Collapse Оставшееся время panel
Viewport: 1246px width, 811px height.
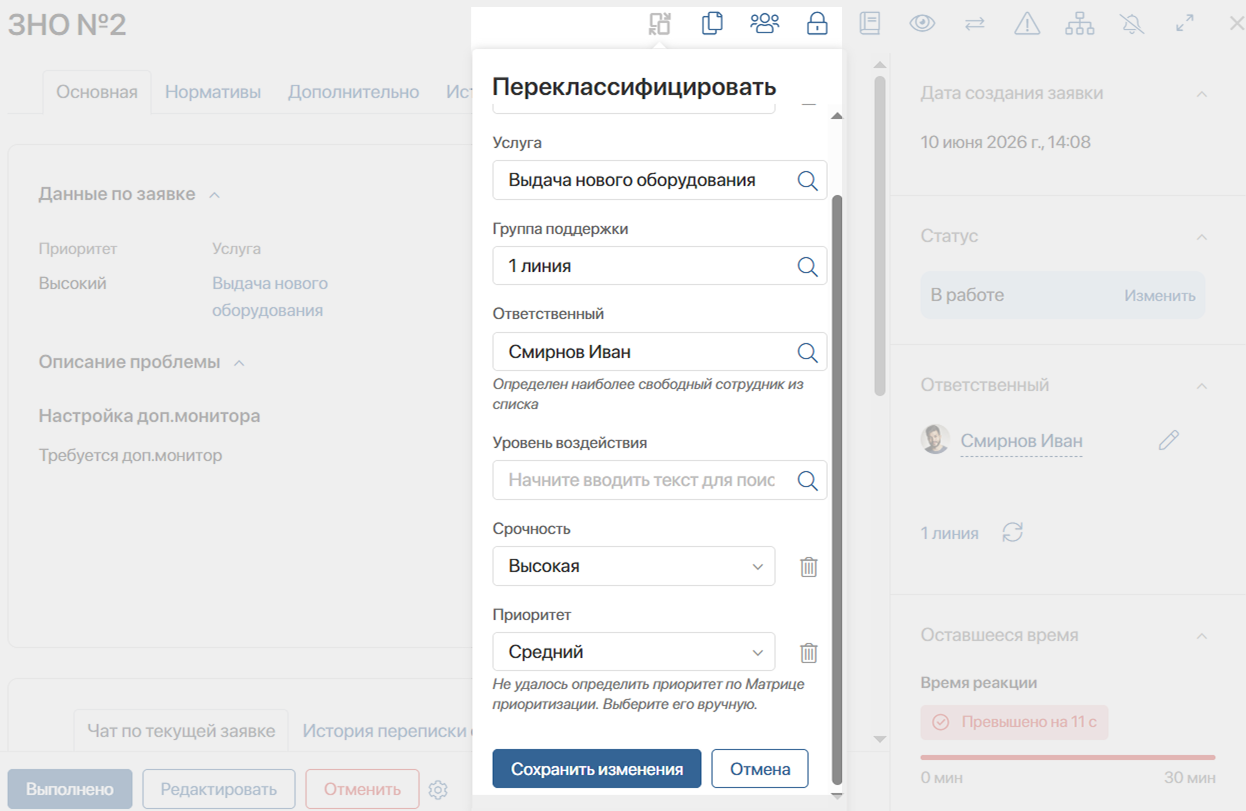click(1202, 636)
